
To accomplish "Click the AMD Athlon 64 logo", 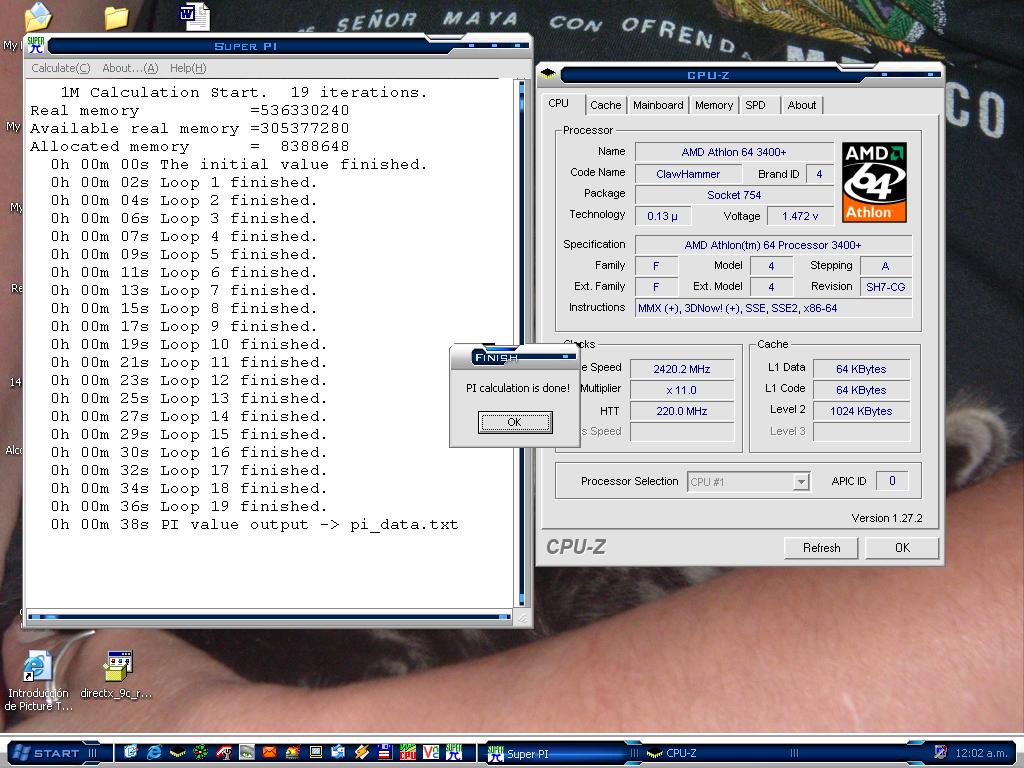I will tap(874, 182).
